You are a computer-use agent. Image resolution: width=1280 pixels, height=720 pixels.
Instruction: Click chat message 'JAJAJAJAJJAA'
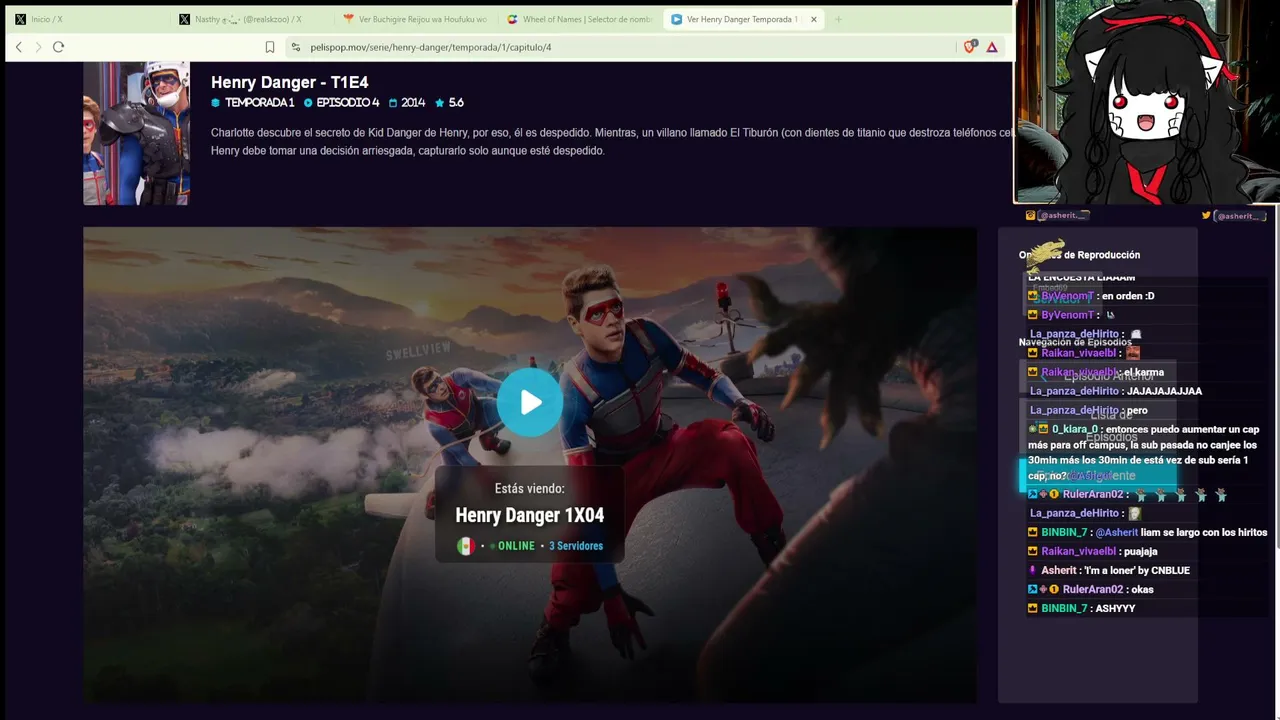[1164, 391]
